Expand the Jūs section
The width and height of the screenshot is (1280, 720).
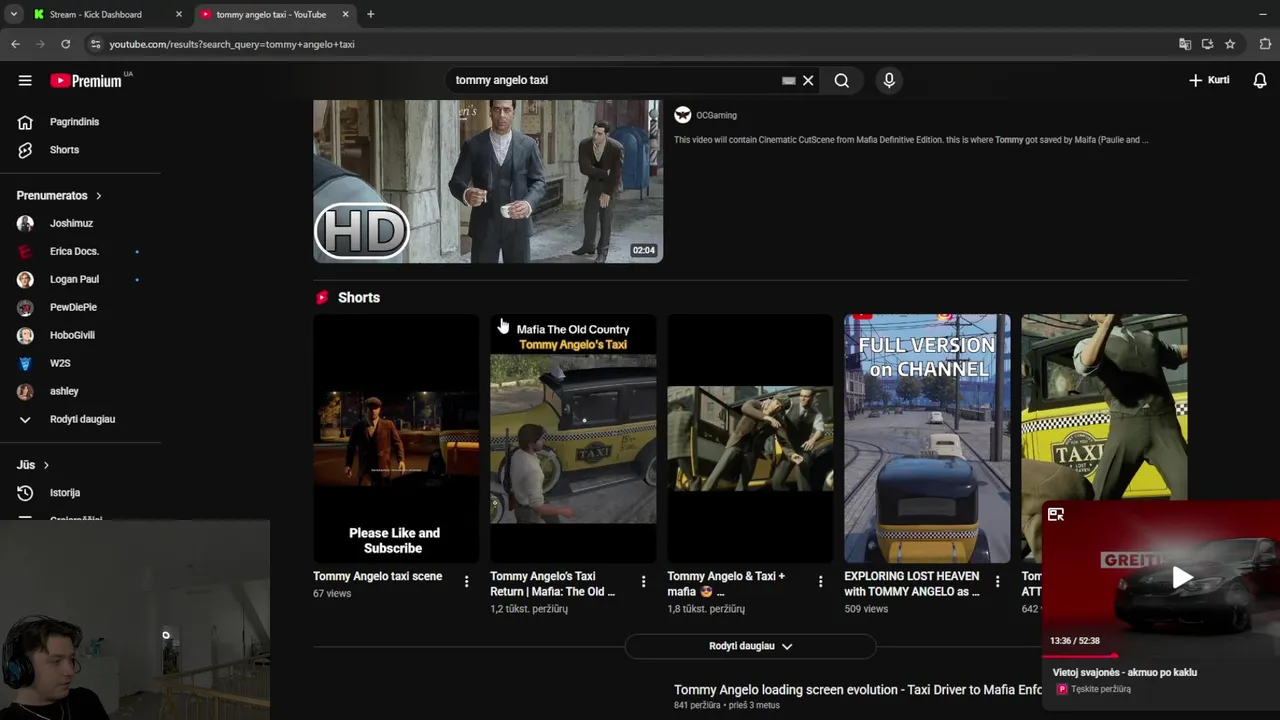33,465
